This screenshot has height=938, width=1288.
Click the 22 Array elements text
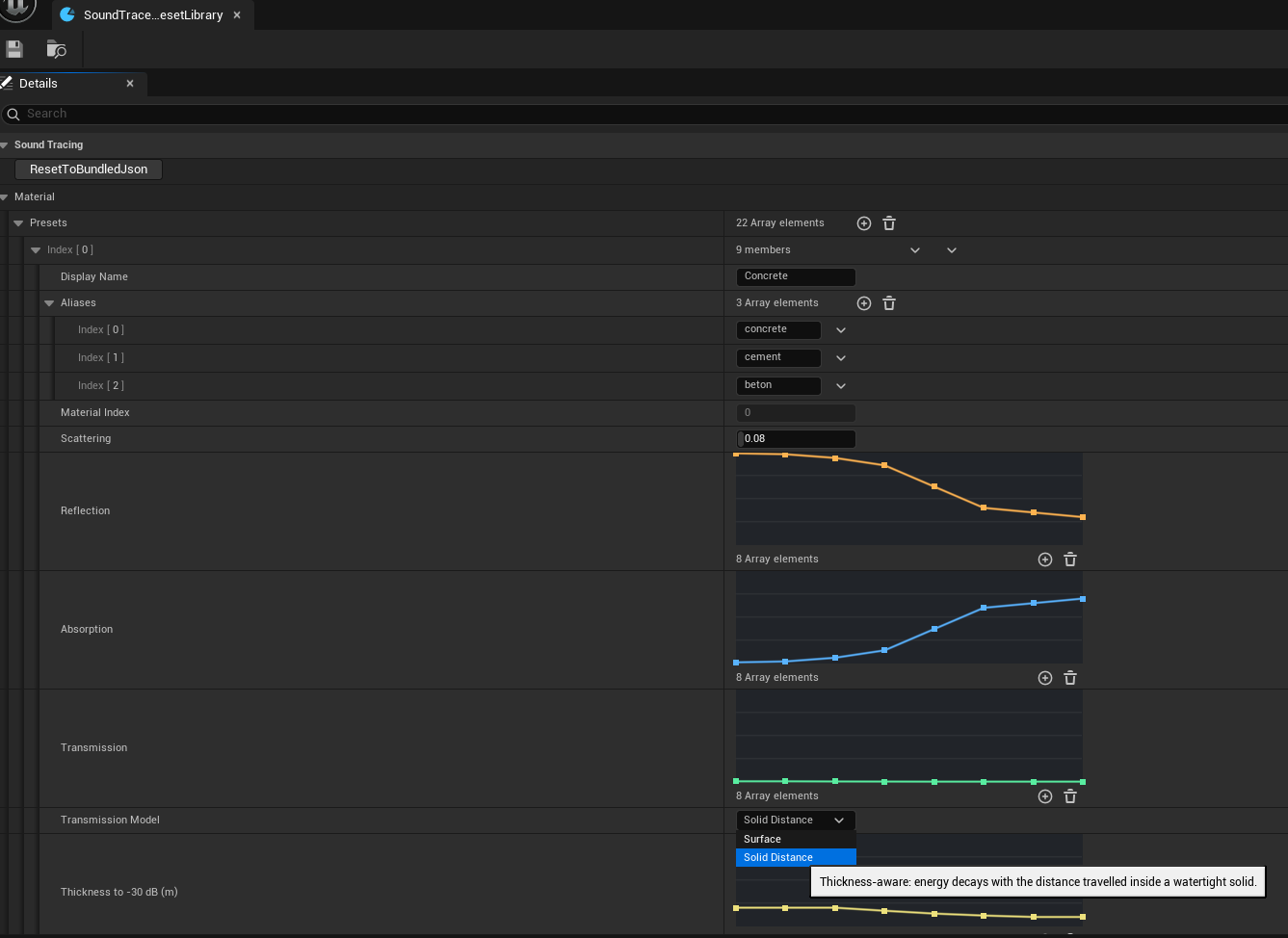pos(780,223)
